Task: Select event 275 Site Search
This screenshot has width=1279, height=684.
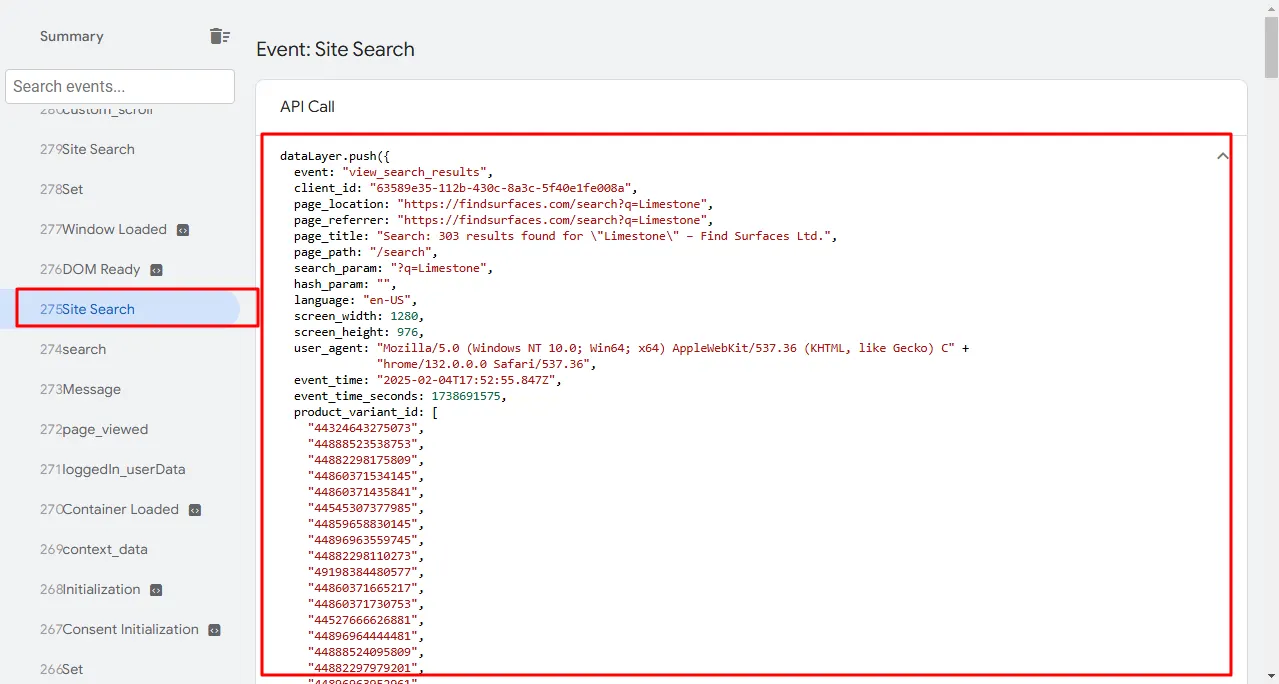Action: (120, 309)
